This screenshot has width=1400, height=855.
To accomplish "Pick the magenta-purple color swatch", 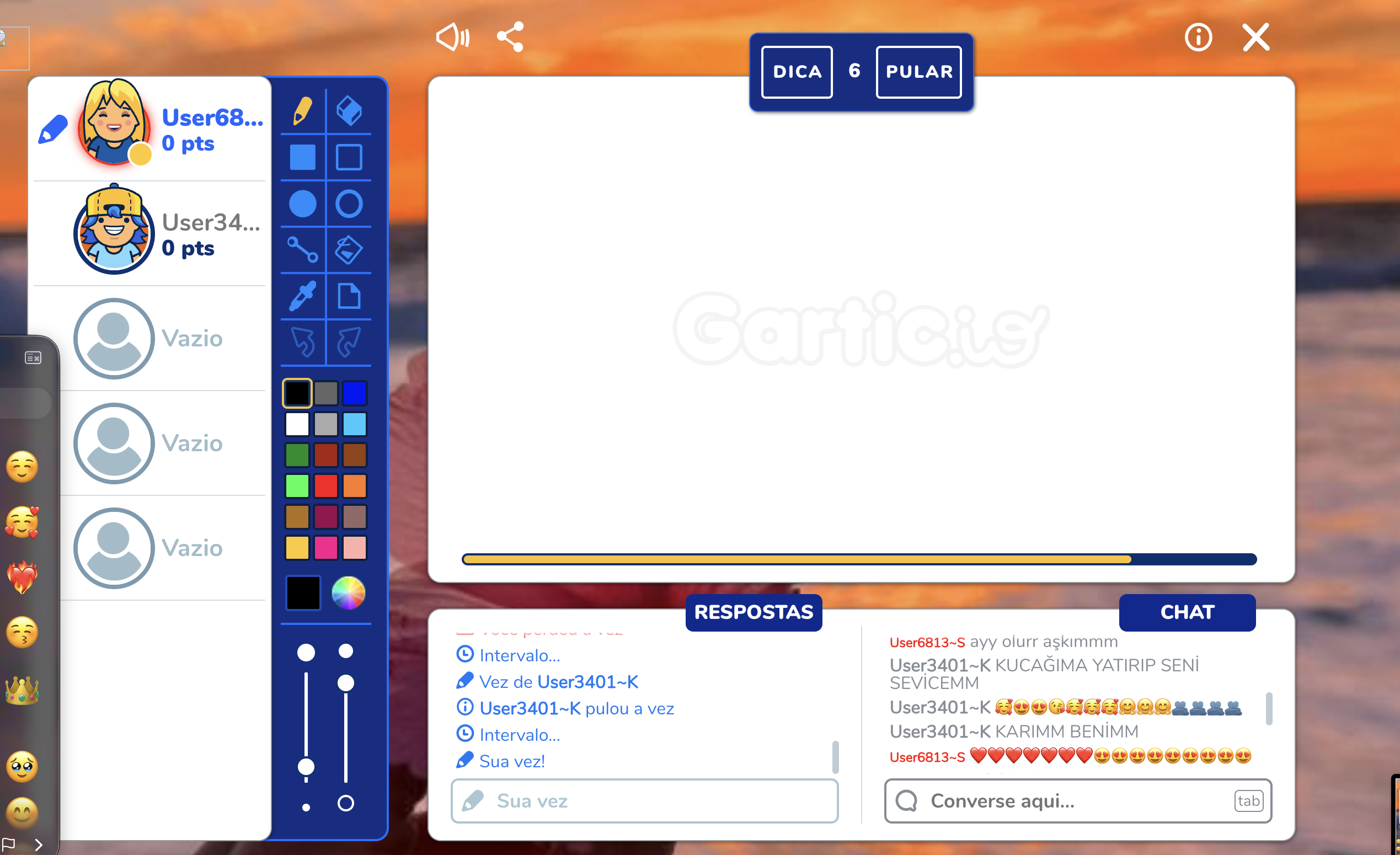I will 326,517.
